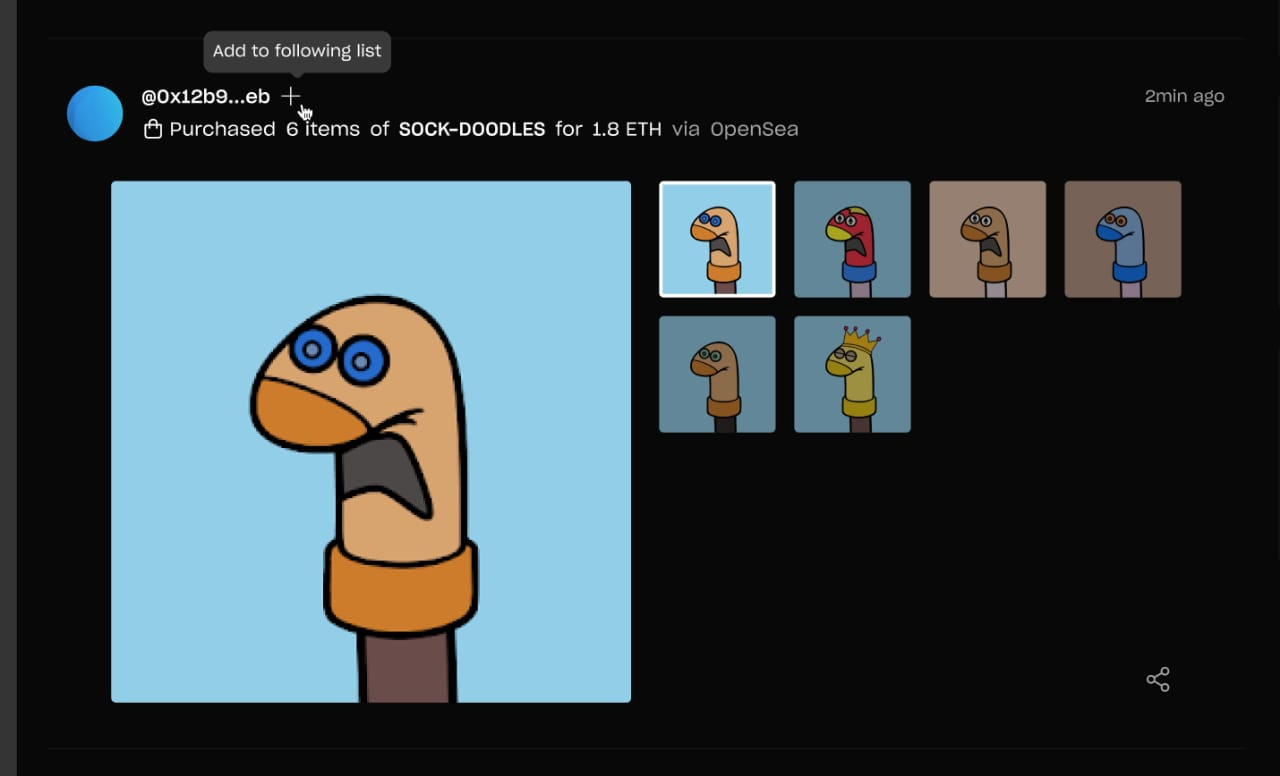
Task: Open the large sock doodle preview image
Action: 371,441
